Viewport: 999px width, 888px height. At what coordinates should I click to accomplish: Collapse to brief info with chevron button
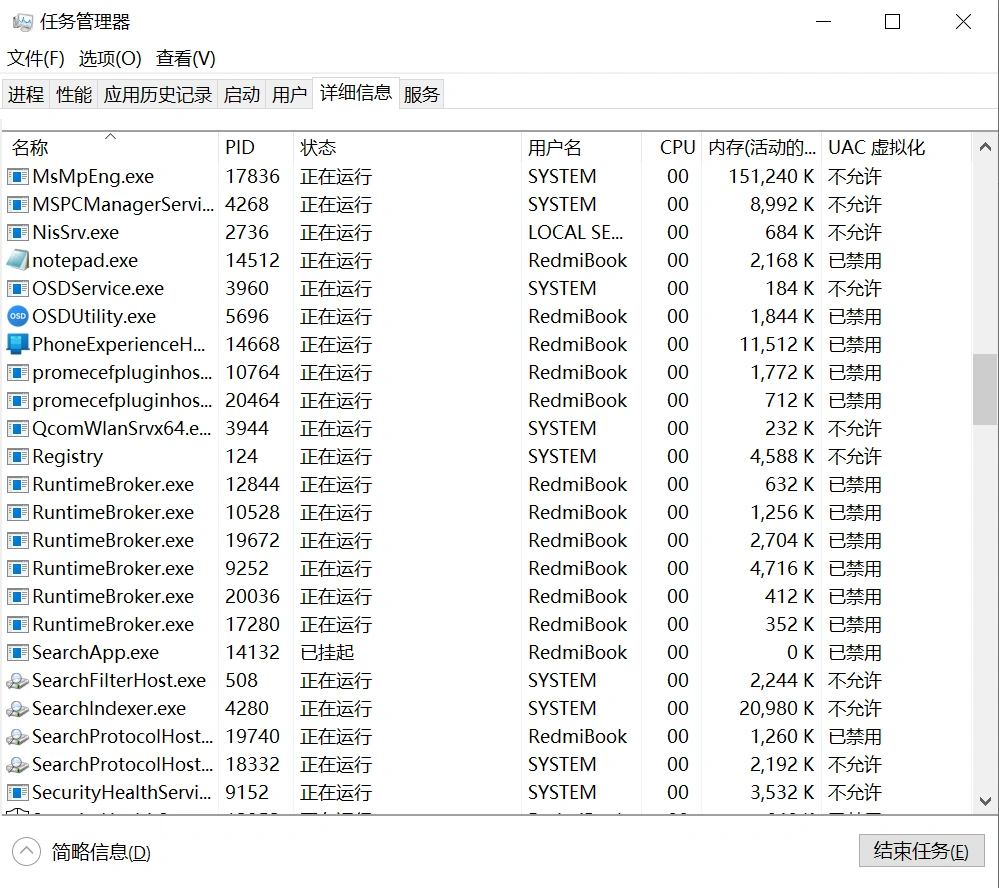coord(26,852)
